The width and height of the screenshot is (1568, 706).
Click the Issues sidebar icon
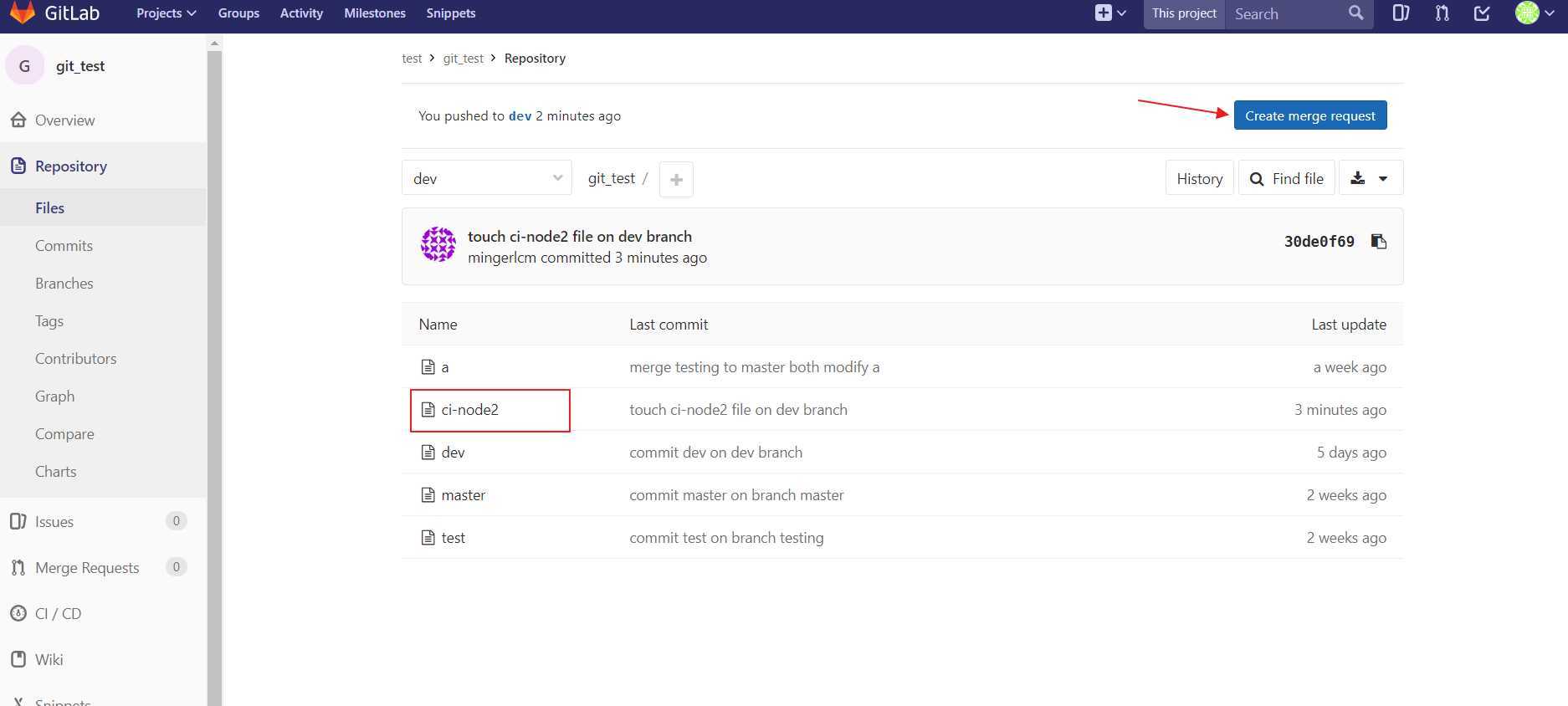(18, 521)
